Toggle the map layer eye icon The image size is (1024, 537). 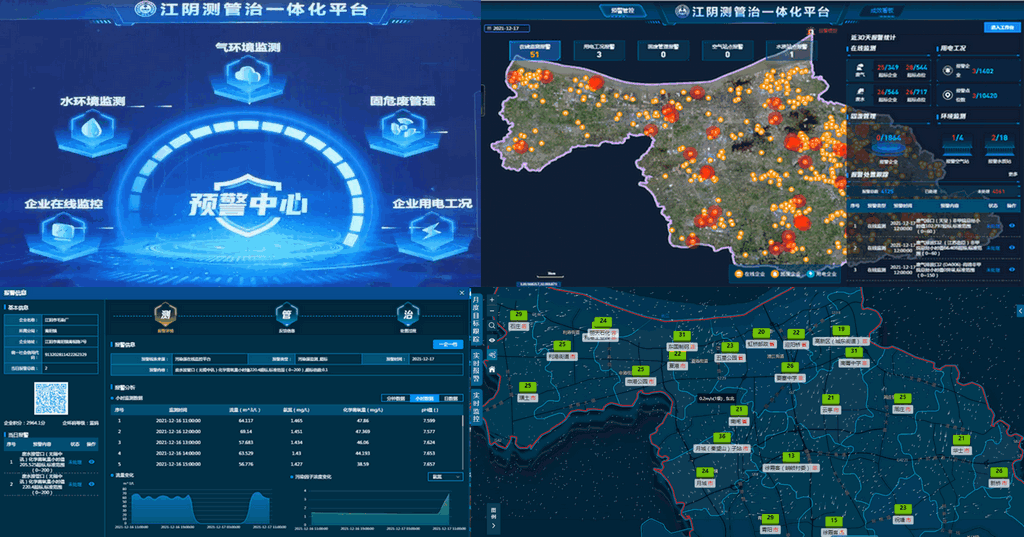point(491,339)
